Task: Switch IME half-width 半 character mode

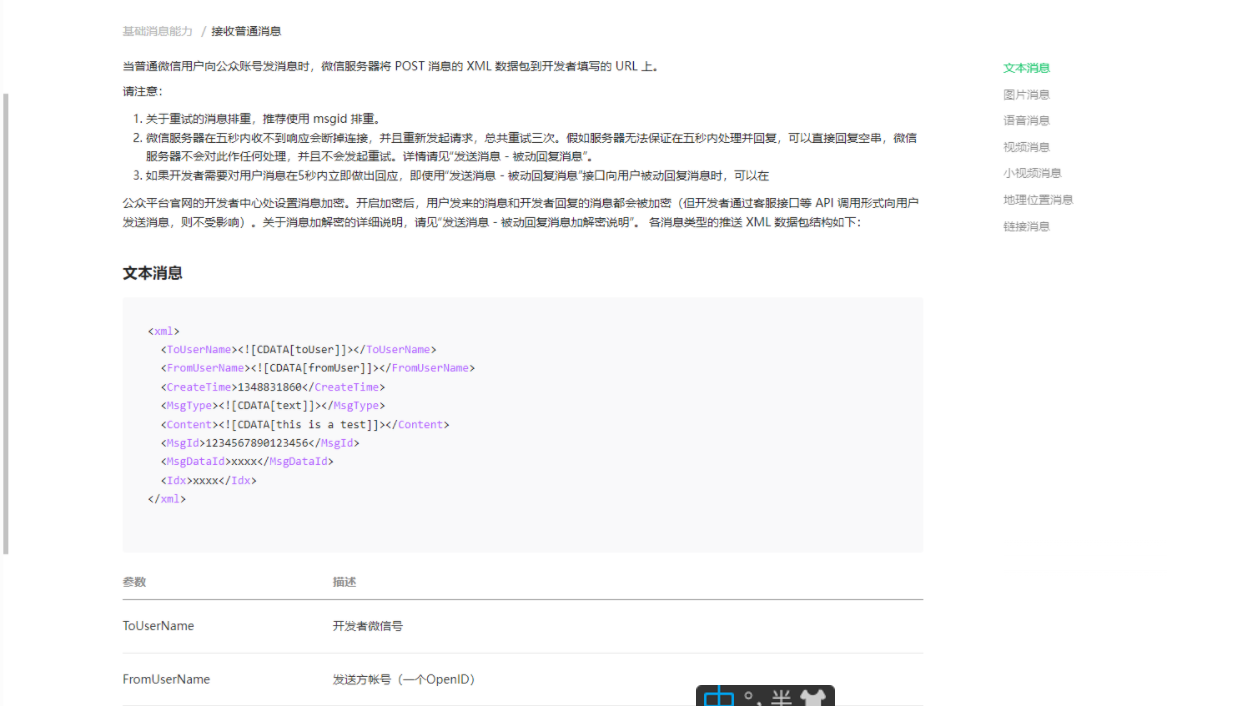Action: [779, 698]
